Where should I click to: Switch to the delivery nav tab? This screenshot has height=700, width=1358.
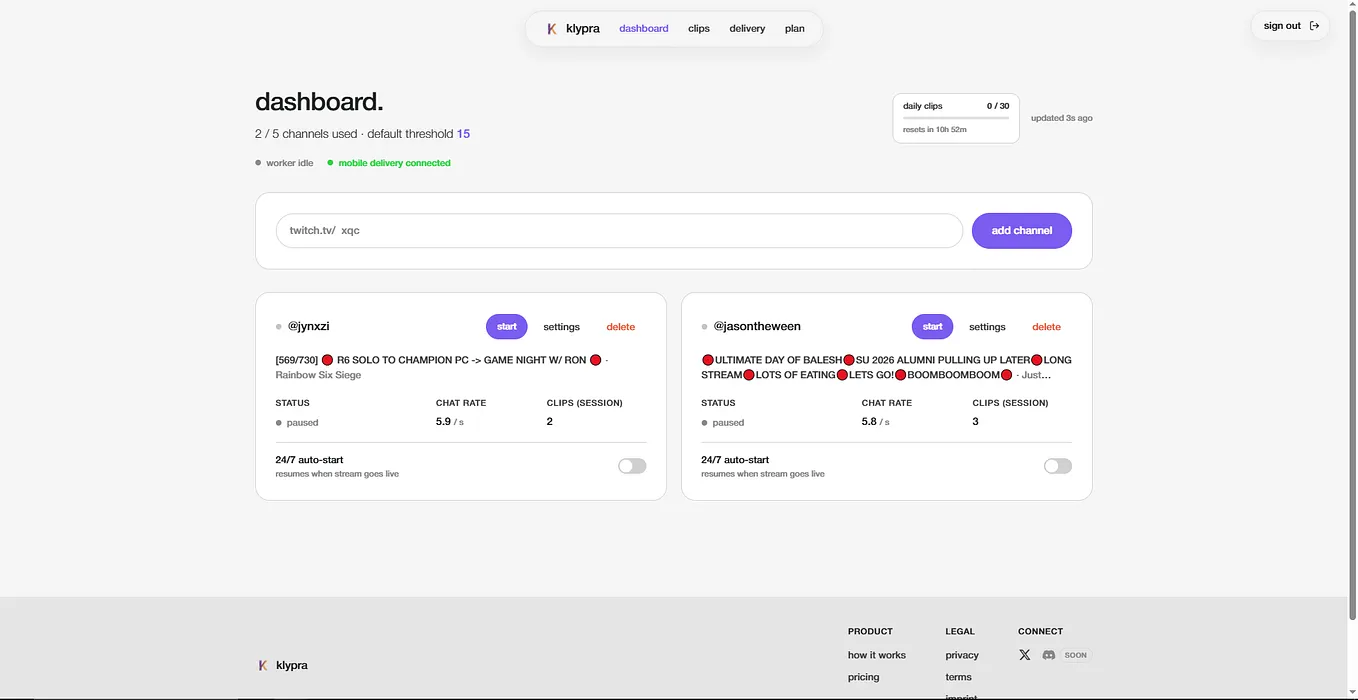[747, 29]
